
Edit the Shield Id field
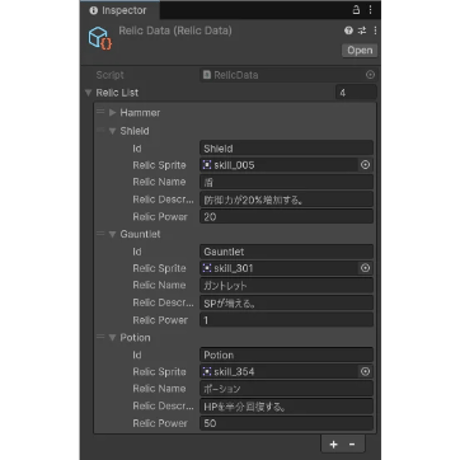[x=286, y=148]
